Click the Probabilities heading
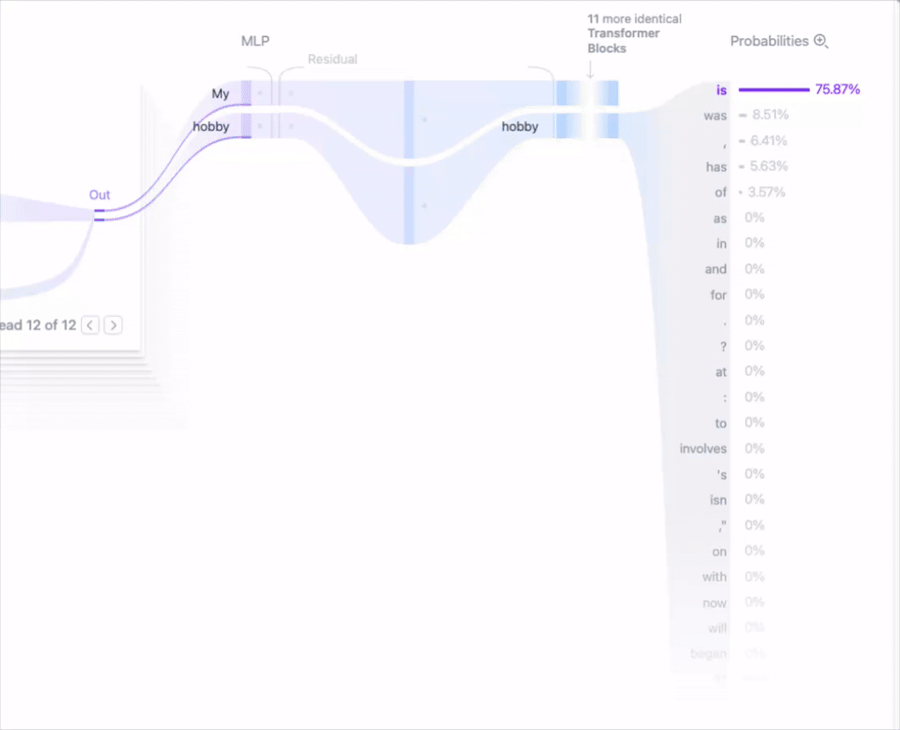900x730 pixels. (x=769, y=41)
